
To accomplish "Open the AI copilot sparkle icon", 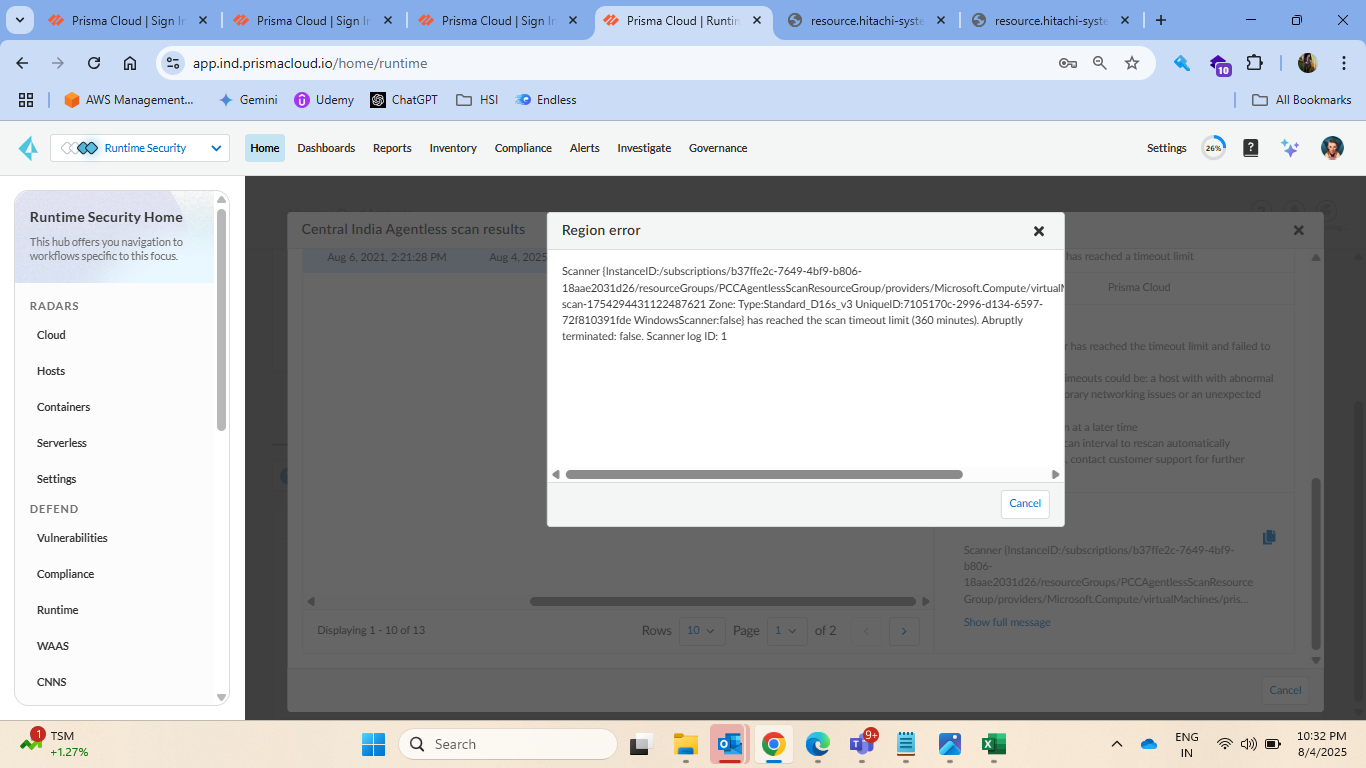I will [1290, 148].
